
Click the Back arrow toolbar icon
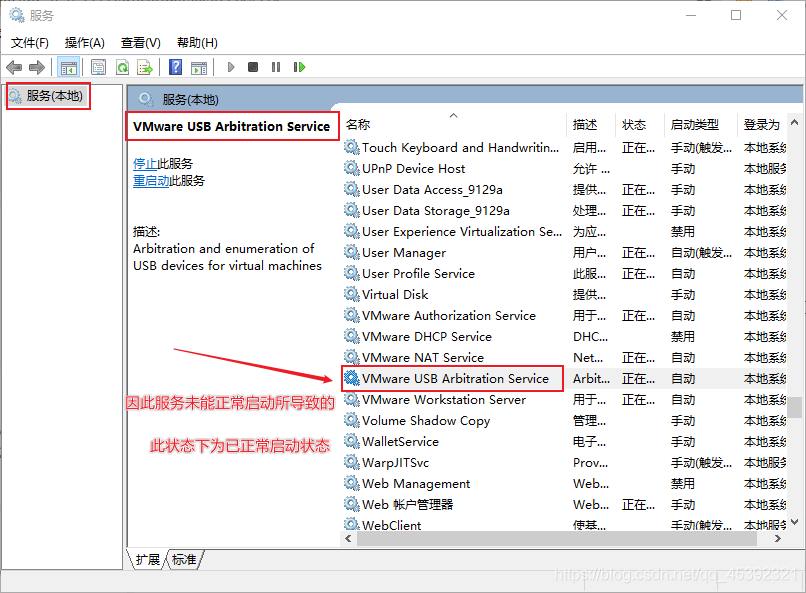pos(14,67)
